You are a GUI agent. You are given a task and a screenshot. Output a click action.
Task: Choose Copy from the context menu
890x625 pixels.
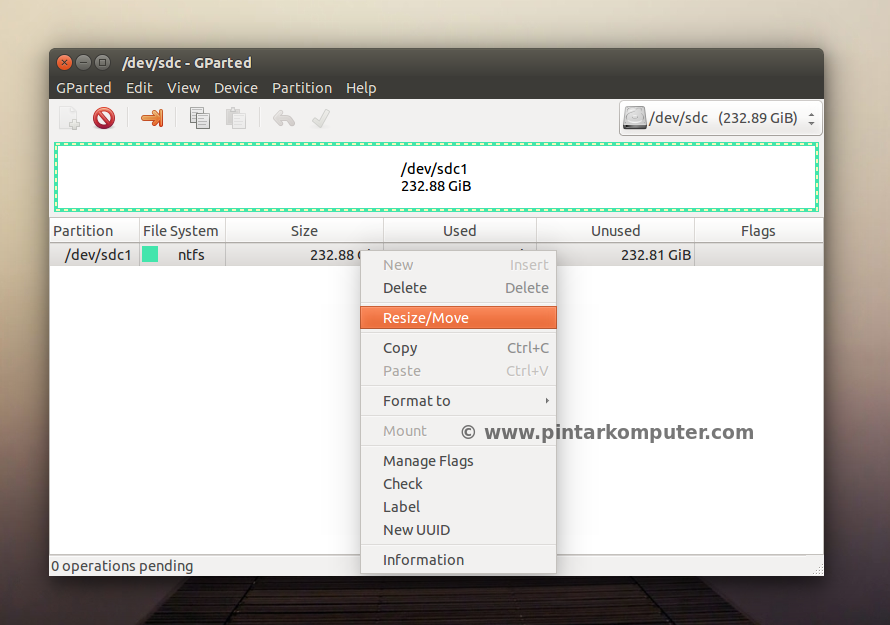(x=458, y=348)
